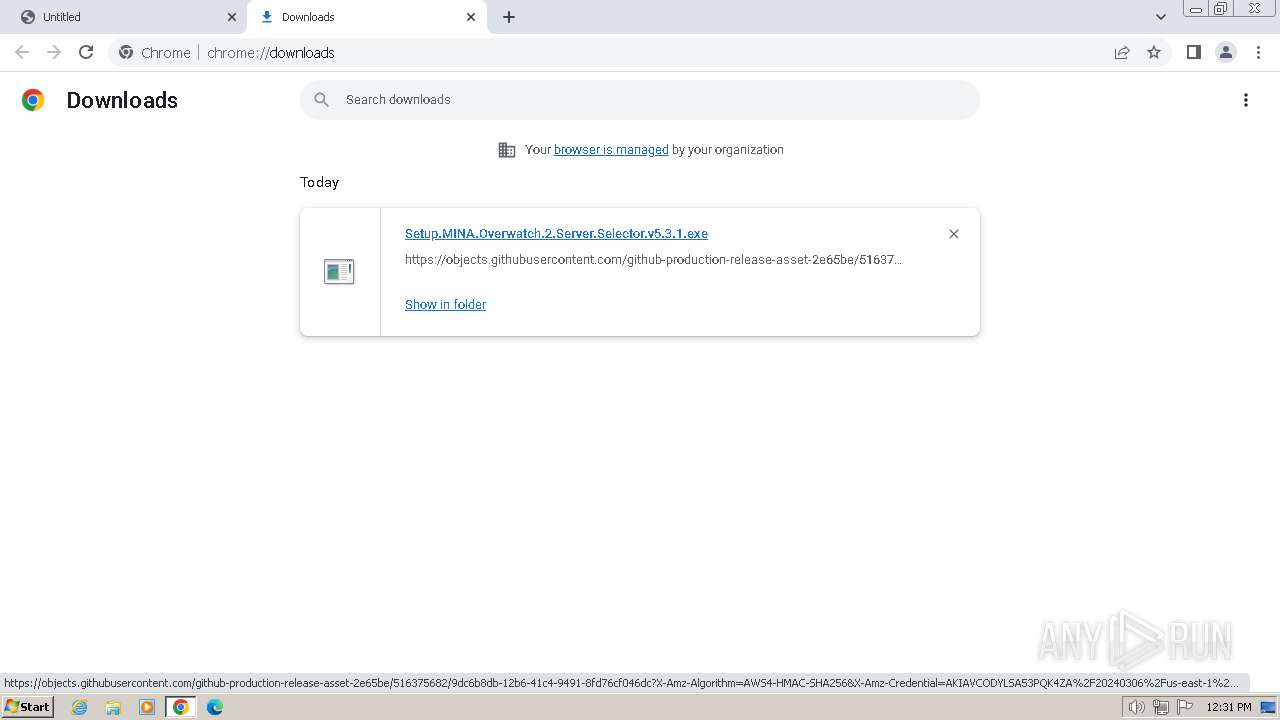Switch to the Untitled tab

125,17
